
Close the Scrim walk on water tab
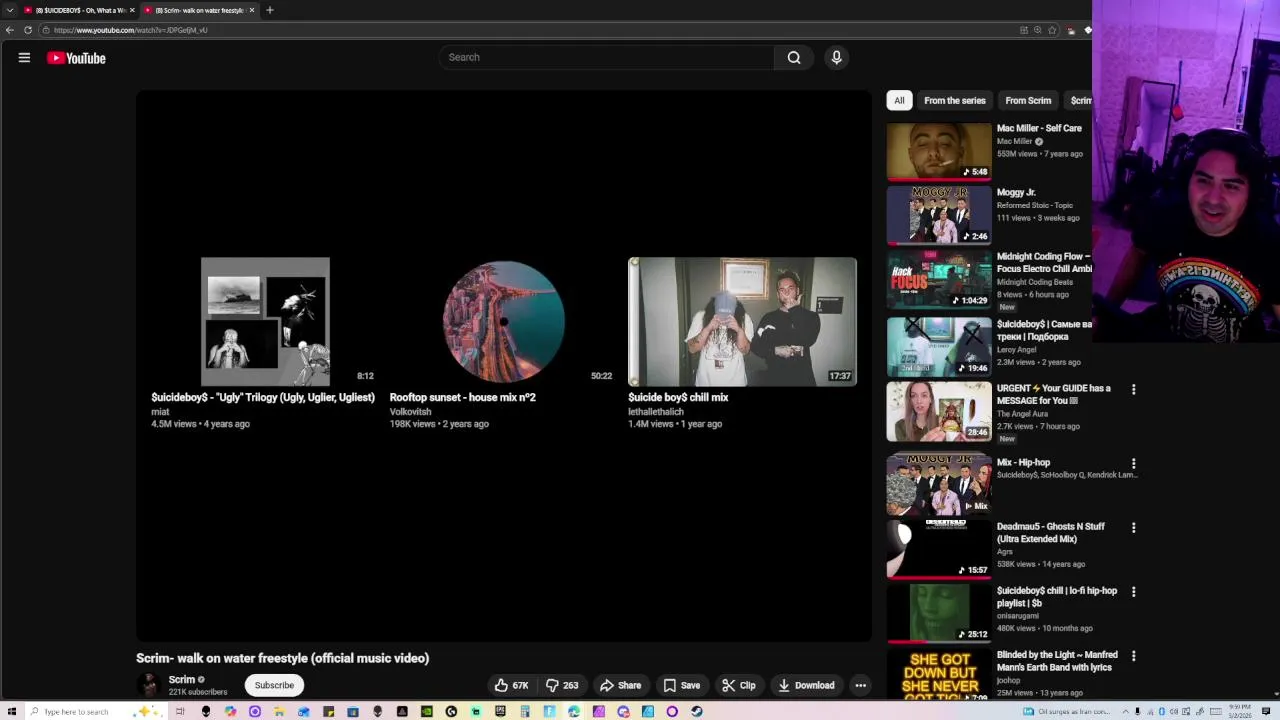point(252,10)
